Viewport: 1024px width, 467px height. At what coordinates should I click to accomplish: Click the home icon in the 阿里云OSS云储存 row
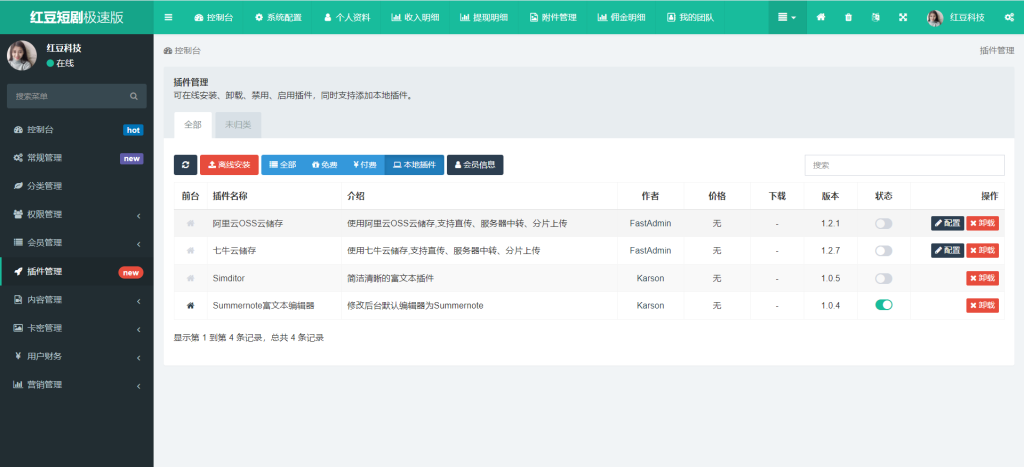[191, 223]
